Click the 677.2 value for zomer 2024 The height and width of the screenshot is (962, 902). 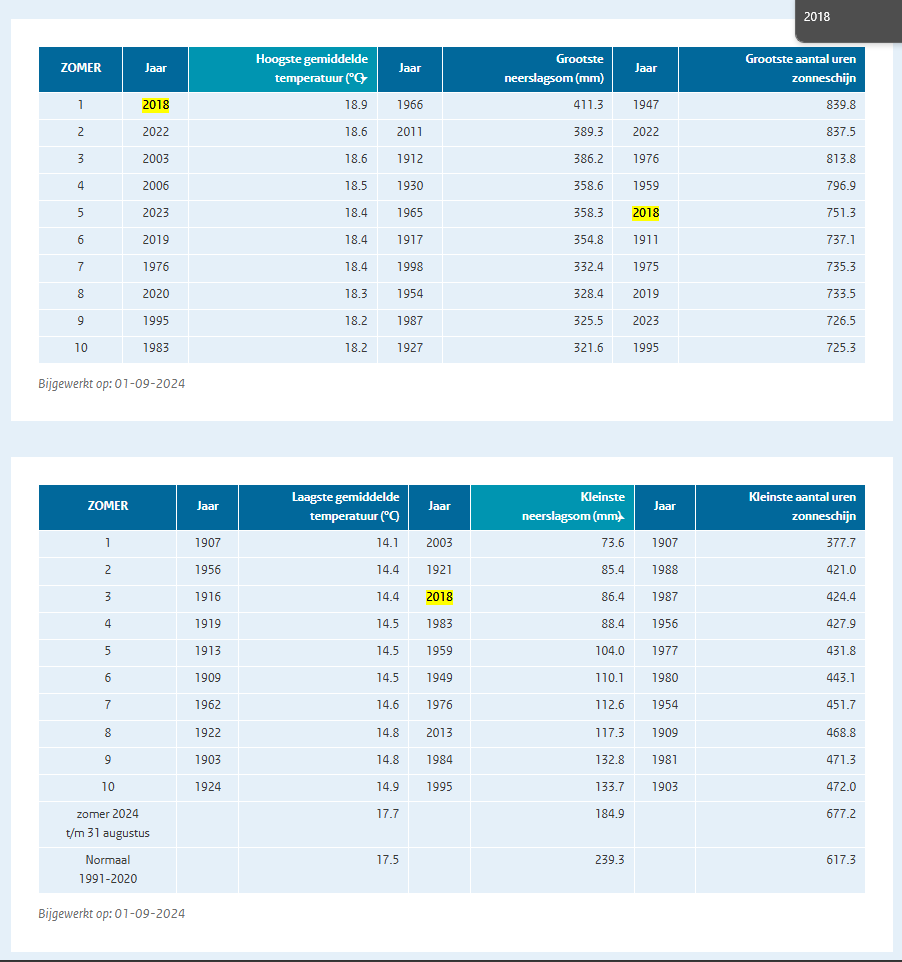point(838,814)
